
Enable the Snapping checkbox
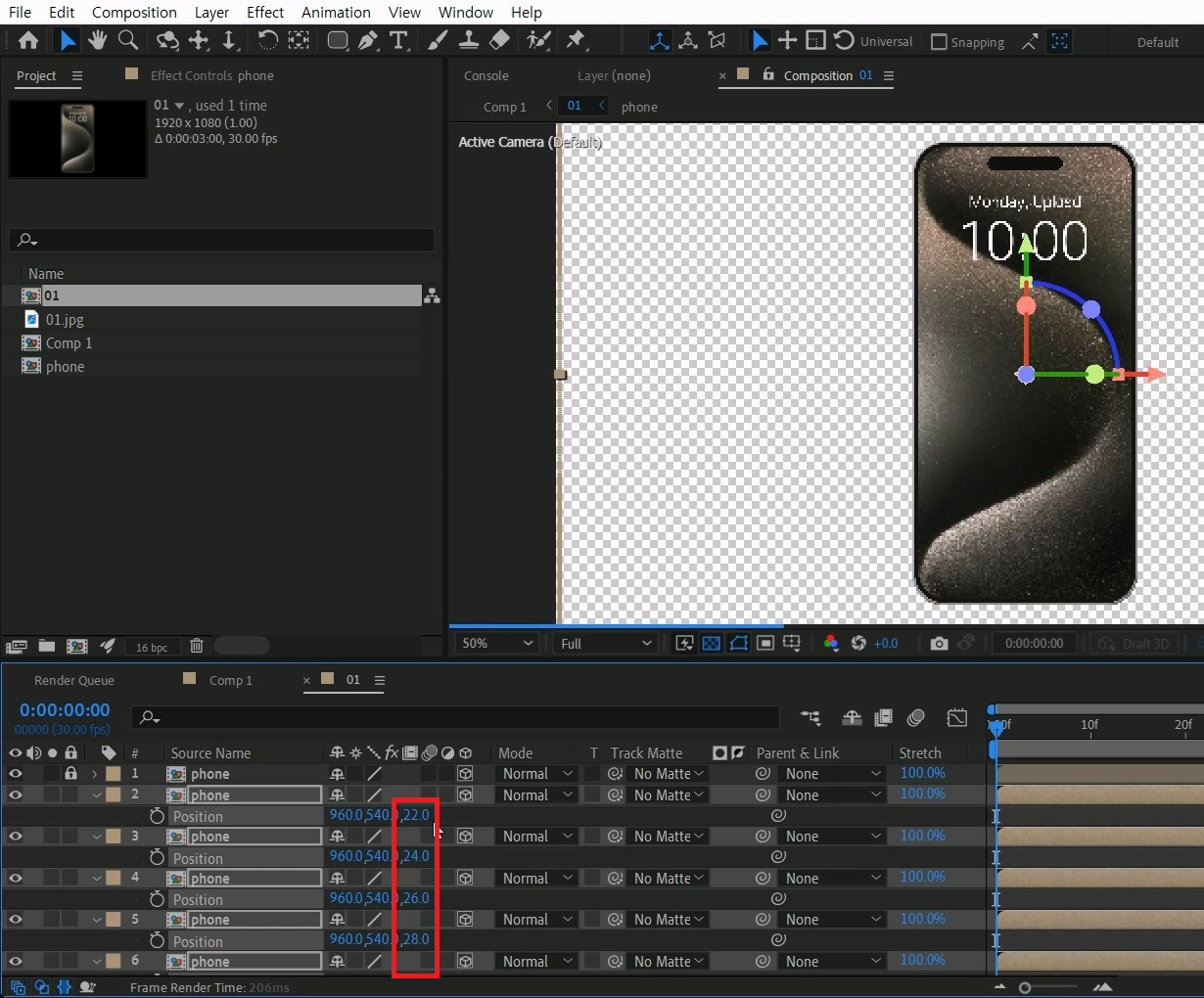[939, 42]
